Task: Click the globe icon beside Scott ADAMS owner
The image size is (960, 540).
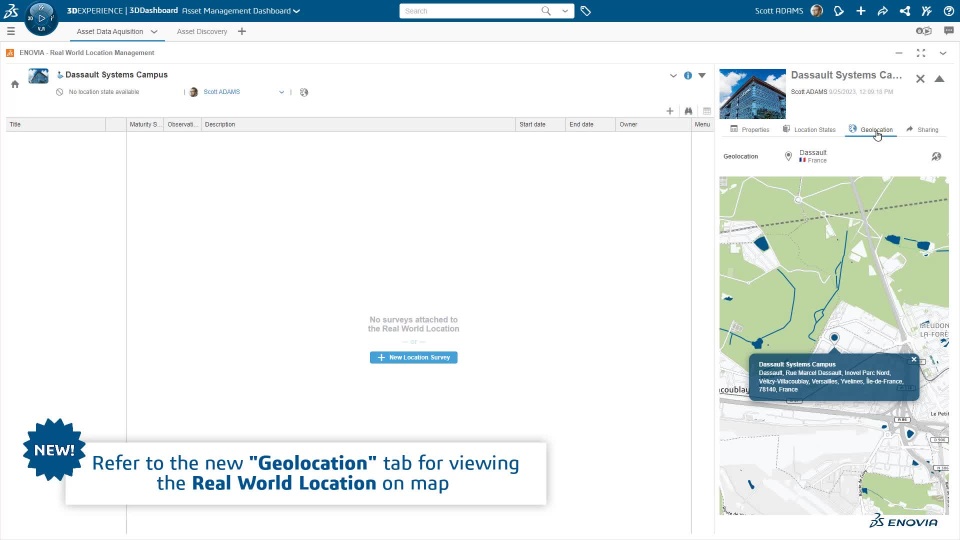Action: tap(304, 92)
